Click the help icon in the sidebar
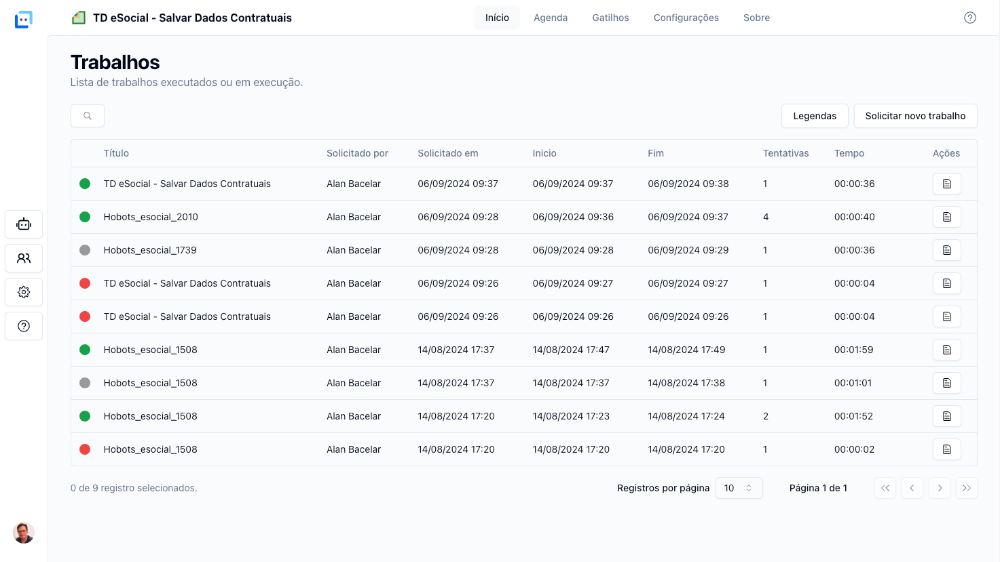The image size is (1000, 562). [24, 326]
